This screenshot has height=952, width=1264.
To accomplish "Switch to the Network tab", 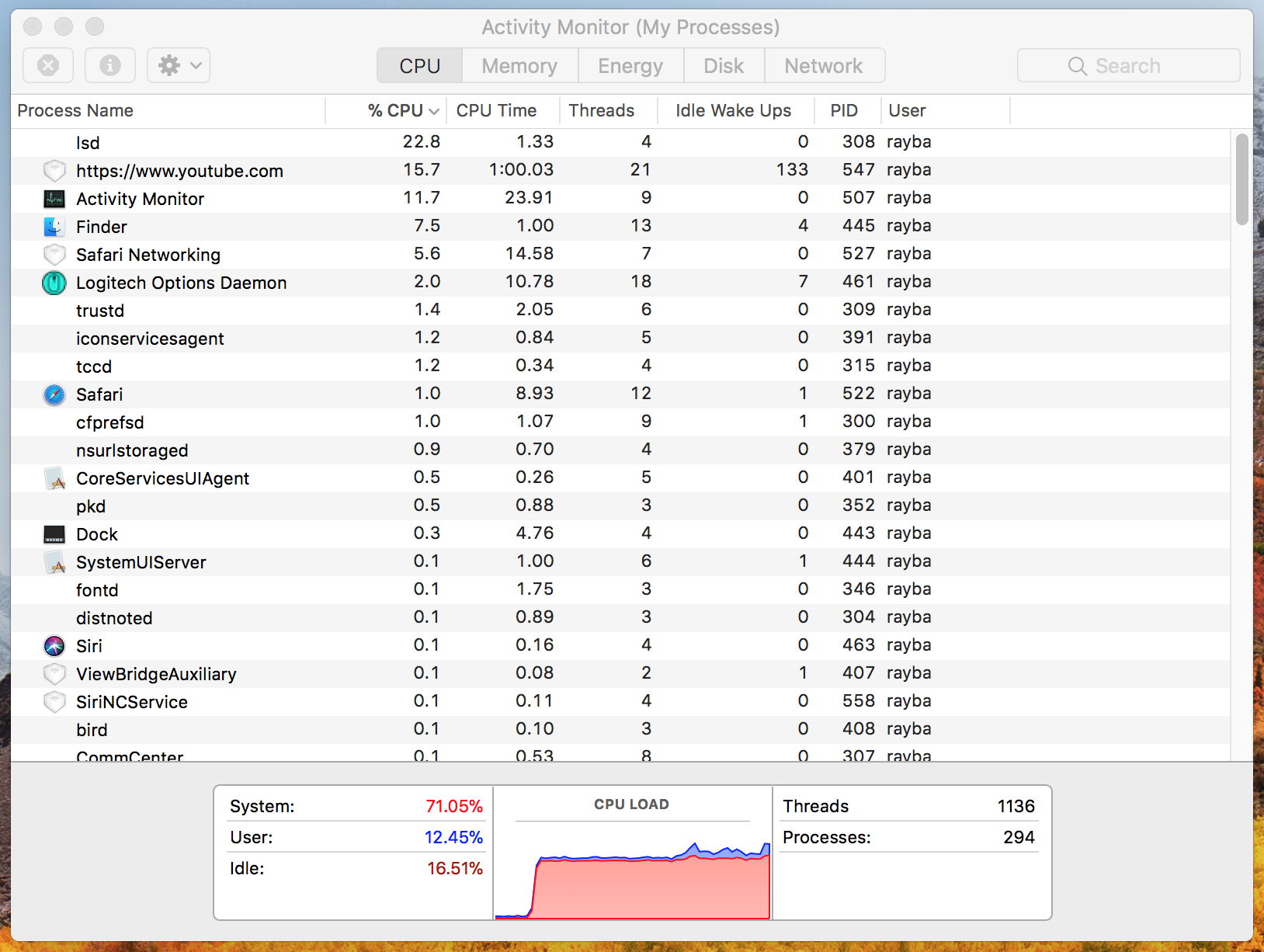I will 824,66.
